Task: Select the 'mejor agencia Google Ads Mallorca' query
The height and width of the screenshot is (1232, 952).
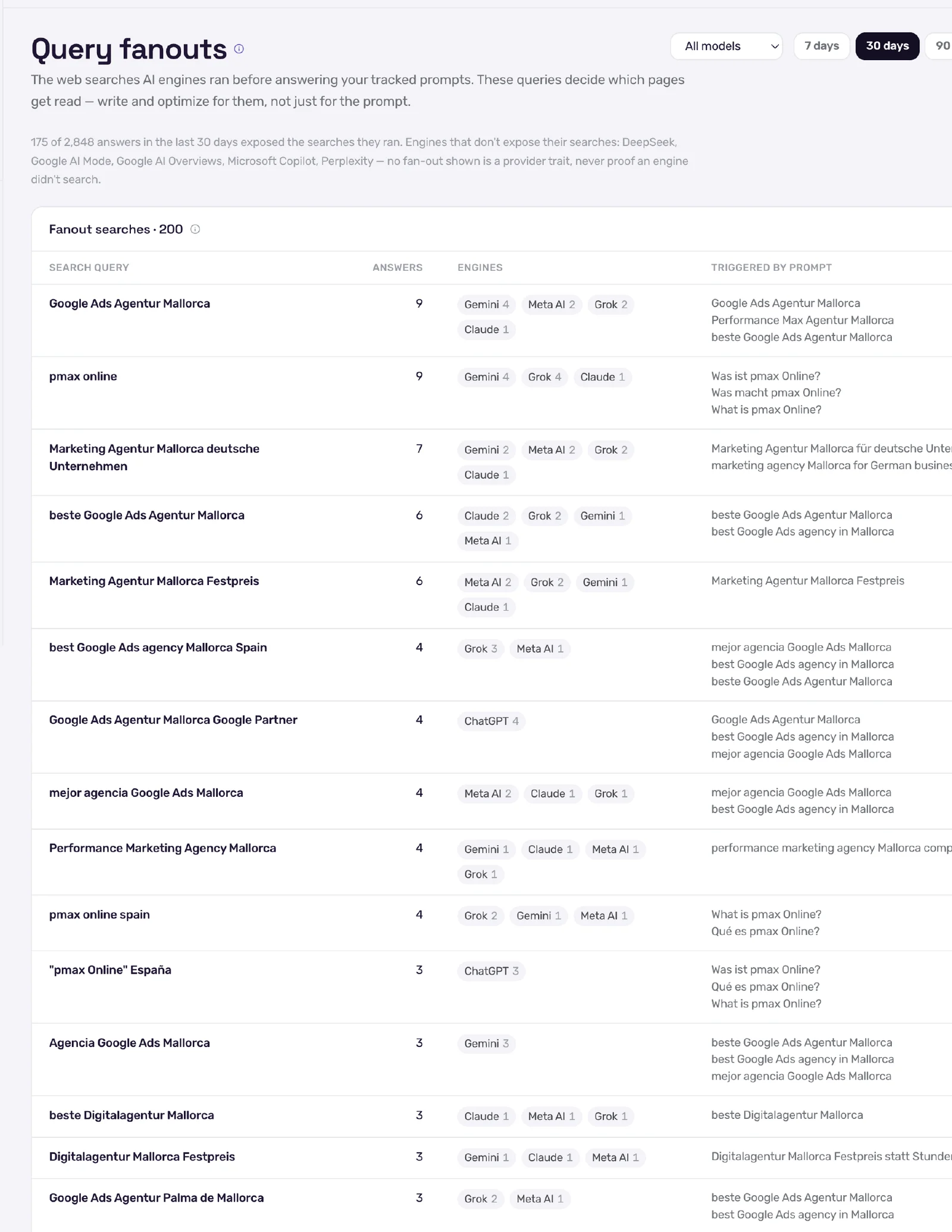Action: pos(146,793)
